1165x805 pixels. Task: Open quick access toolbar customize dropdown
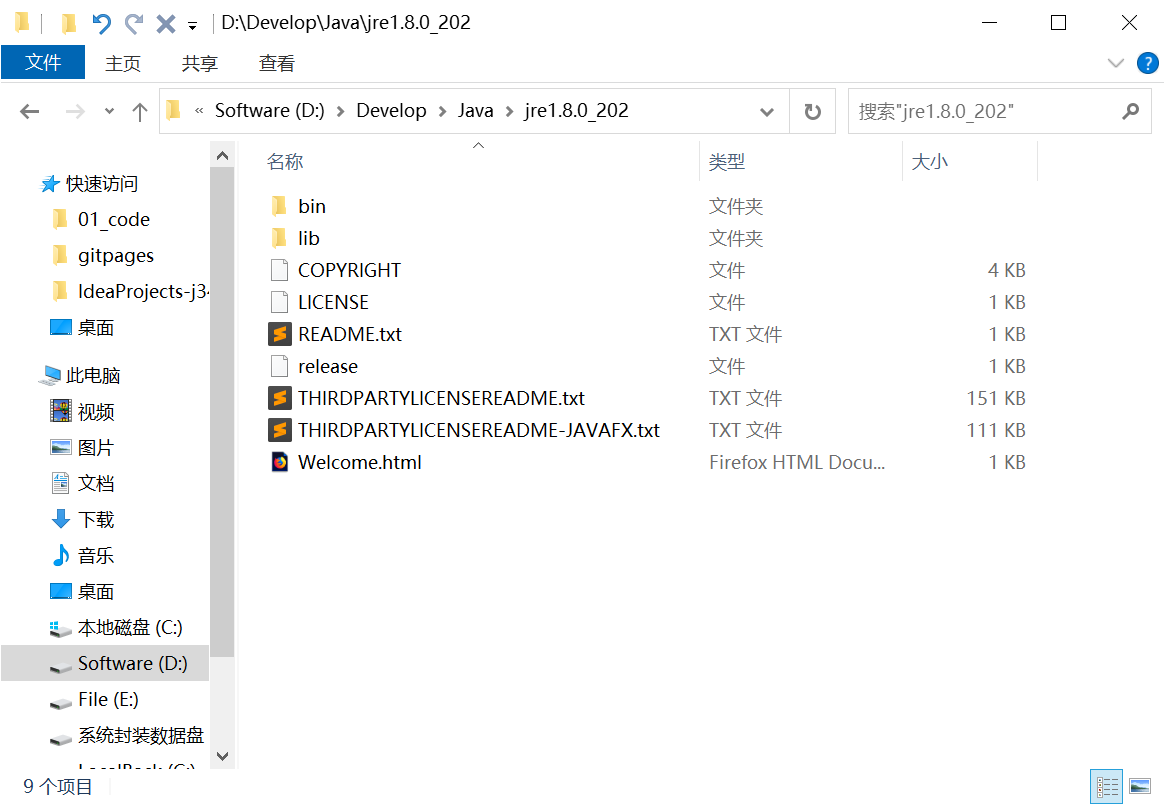click(x=192, y=24)
